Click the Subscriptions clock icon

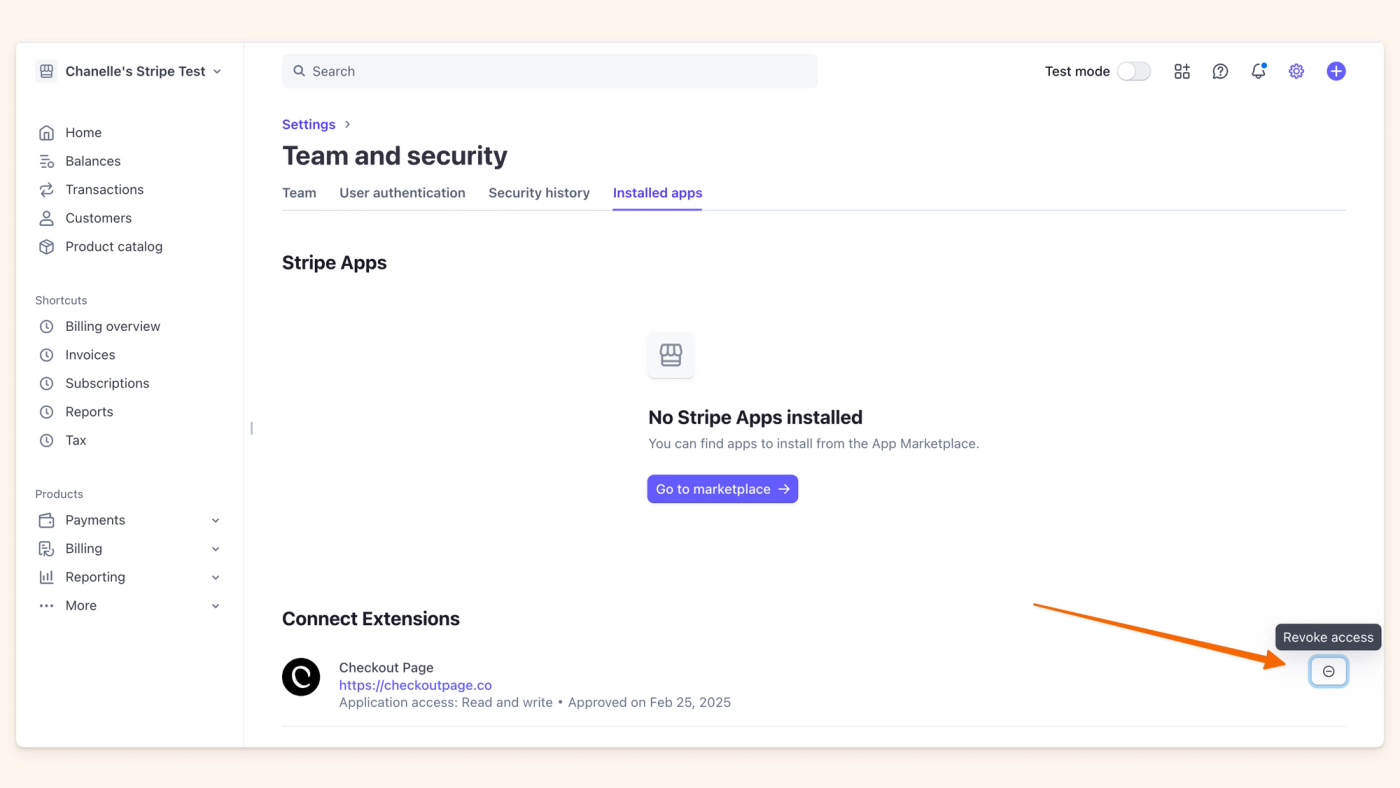[46, 384]
